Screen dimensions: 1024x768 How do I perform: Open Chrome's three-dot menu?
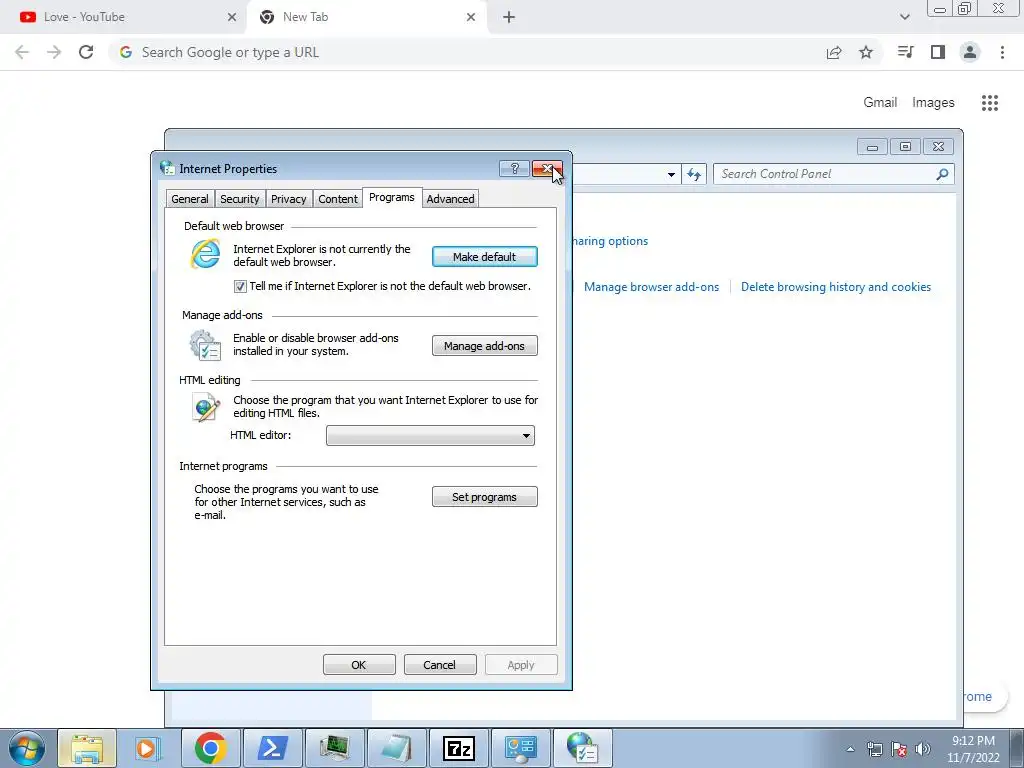tap(1002, 52)
